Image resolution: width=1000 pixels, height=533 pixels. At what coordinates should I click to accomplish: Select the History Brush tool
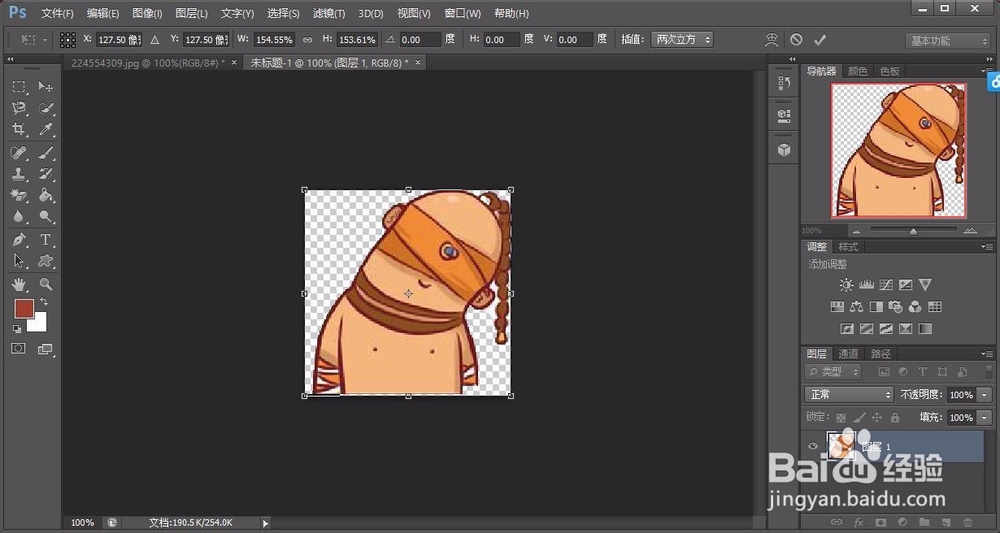coord(45,174)
